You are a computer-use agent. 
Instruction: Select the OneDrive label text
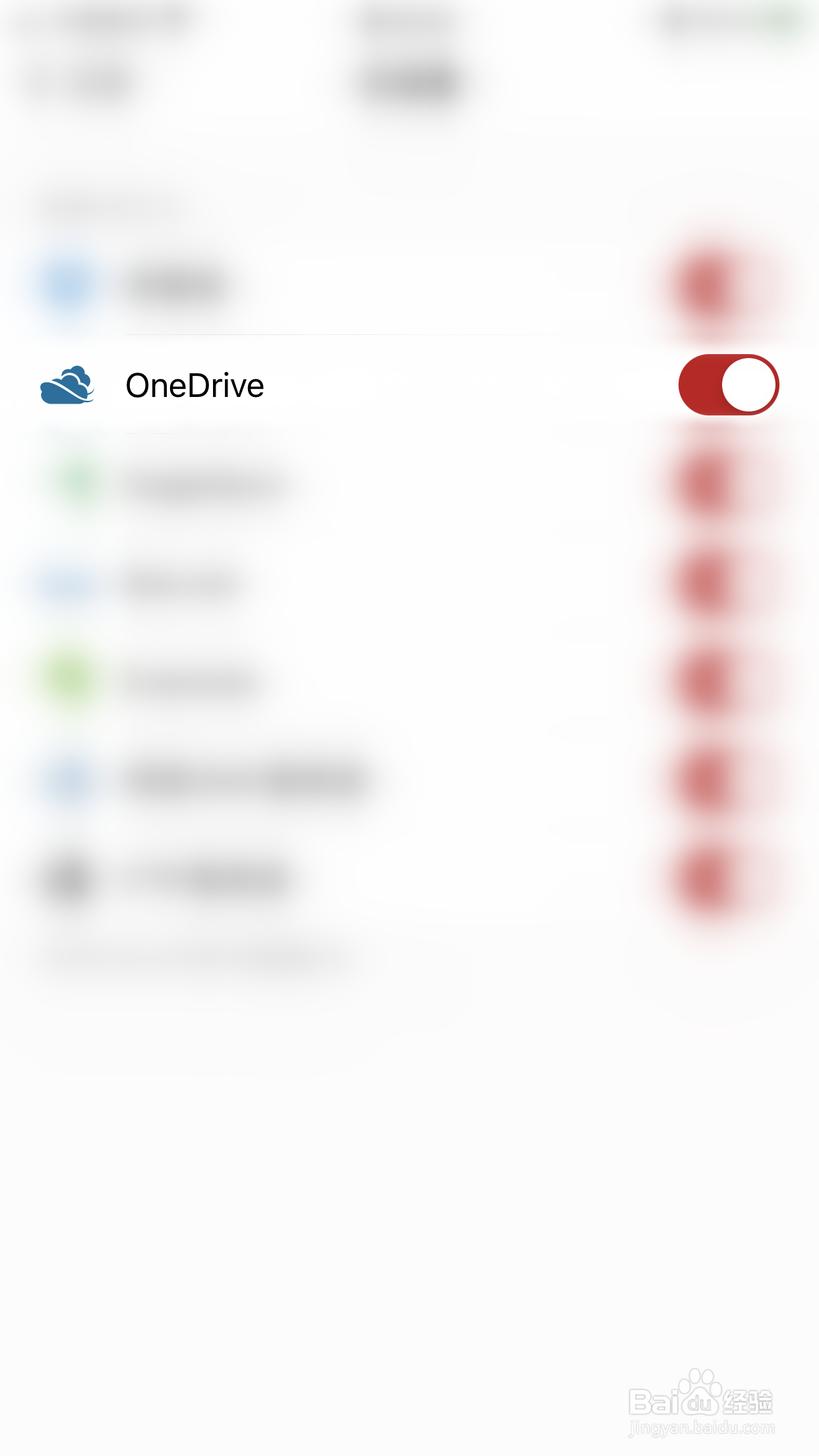click(x=195, y=386)
